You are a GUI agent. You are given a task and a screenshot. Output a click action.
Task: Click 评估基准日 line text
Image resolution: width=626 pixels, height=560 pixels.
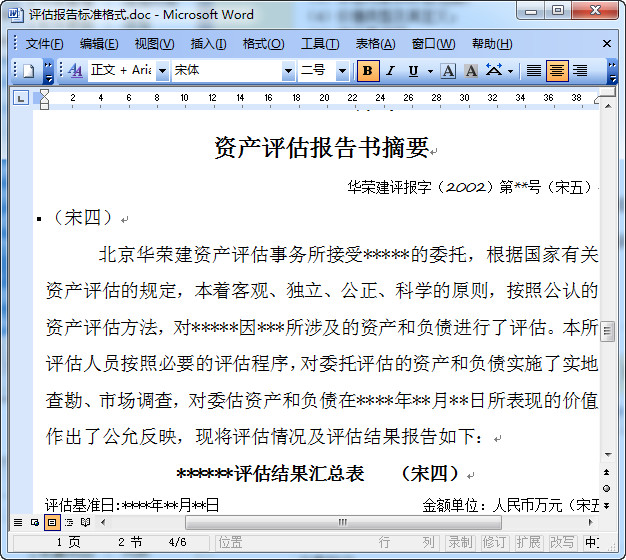[132, 505]
